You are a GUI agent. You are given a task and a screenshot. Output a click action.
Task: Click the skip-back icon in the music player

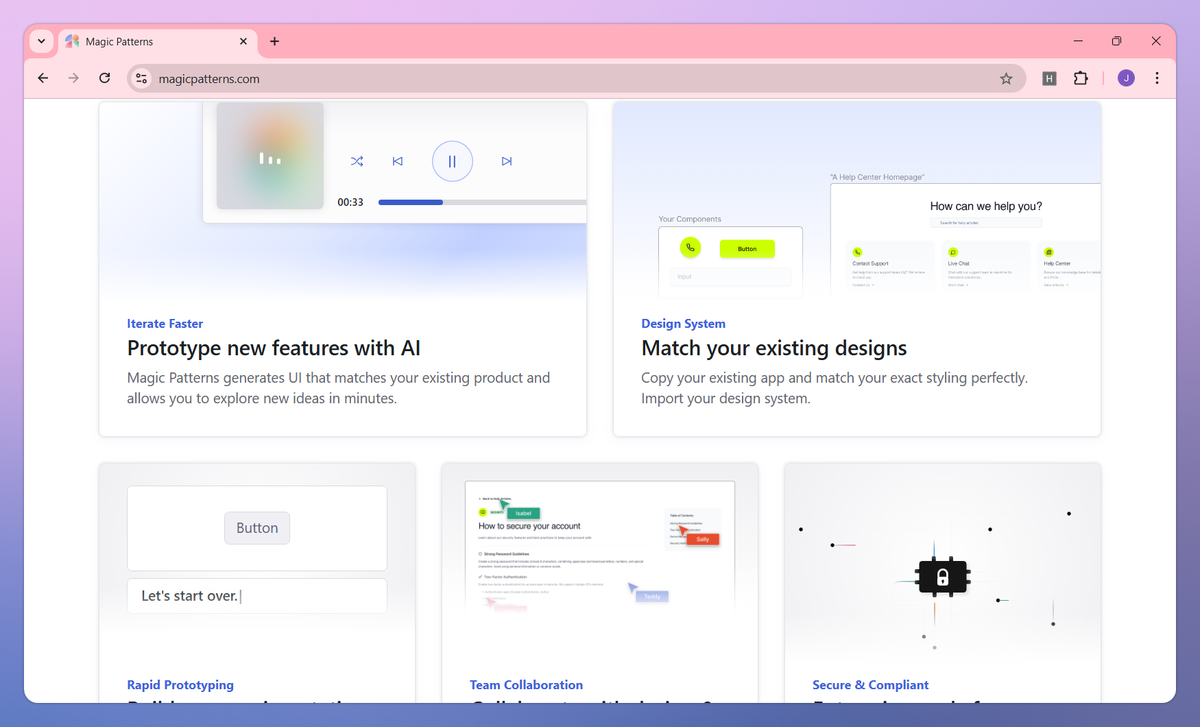(397, 160)
